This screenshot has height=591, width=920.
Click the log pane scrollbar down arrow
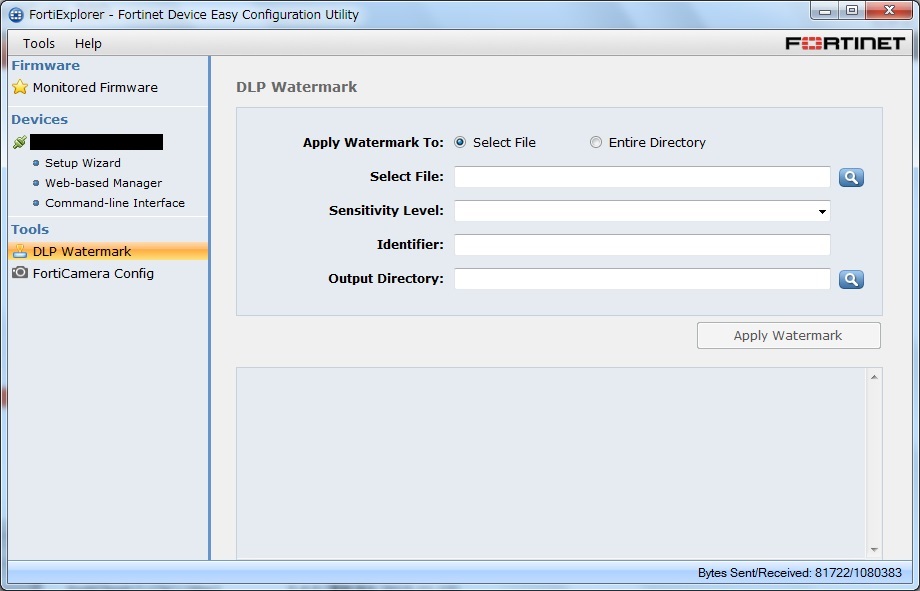874,549
